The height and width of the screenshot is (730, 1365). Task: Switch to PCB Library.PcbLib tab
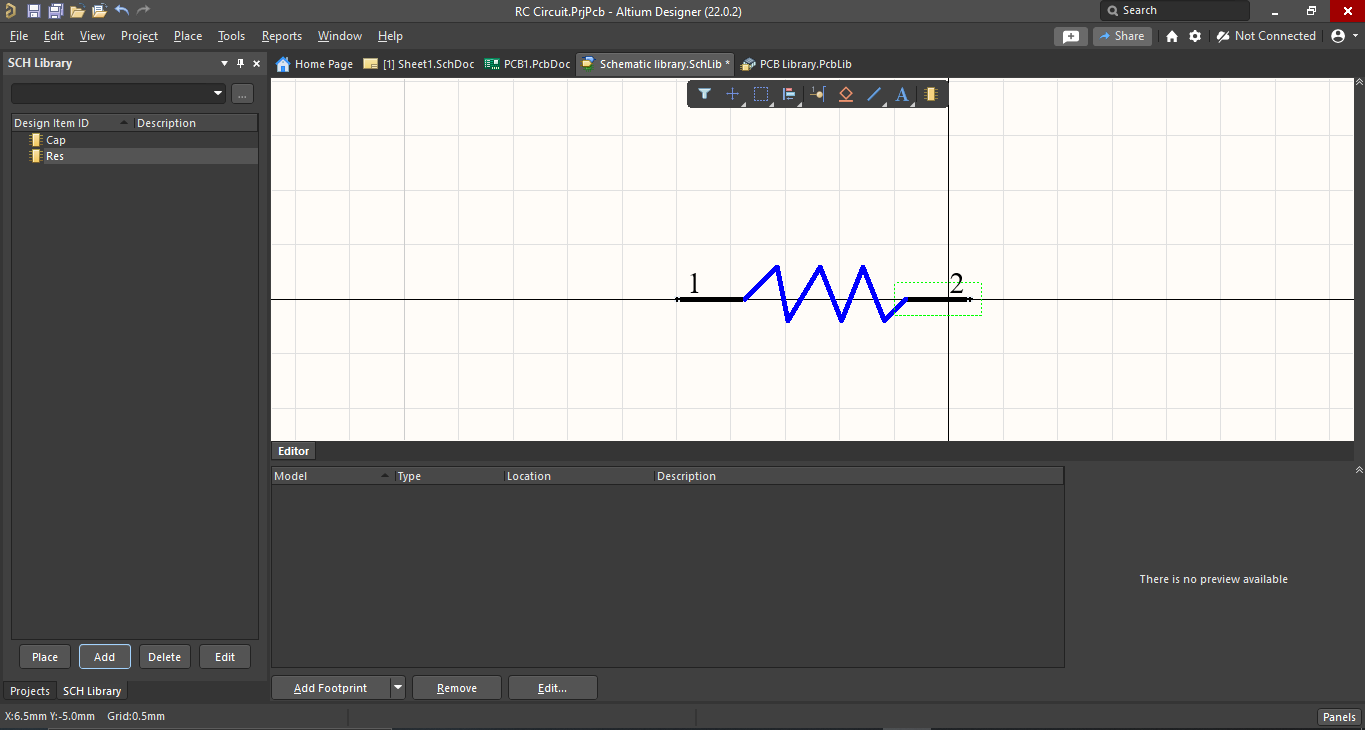click(x=797, y=64)
